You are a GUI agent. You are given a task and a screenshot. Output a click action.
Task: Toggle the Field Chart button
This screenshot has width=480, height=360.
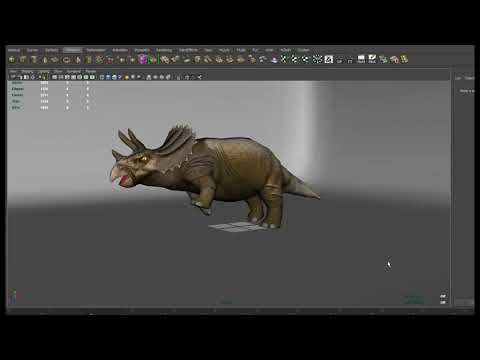[x=80, y=77]
